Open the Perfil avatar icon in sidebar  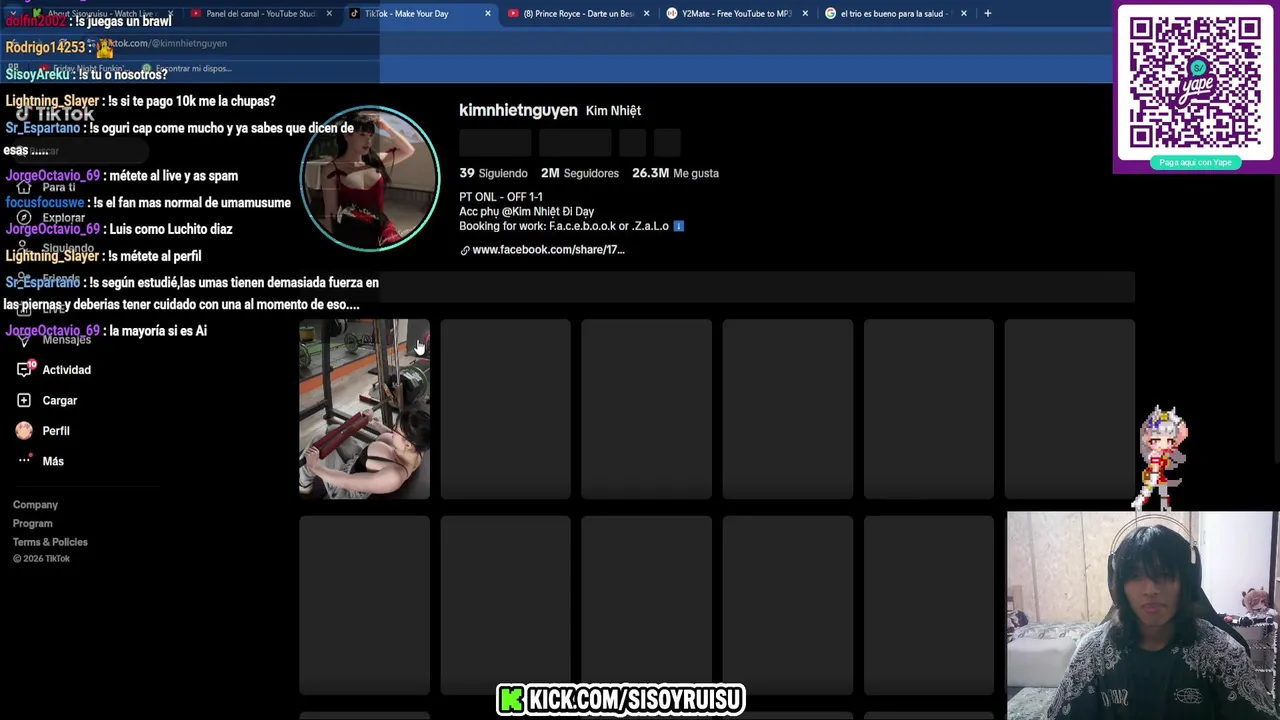click(x=24, y=430)
